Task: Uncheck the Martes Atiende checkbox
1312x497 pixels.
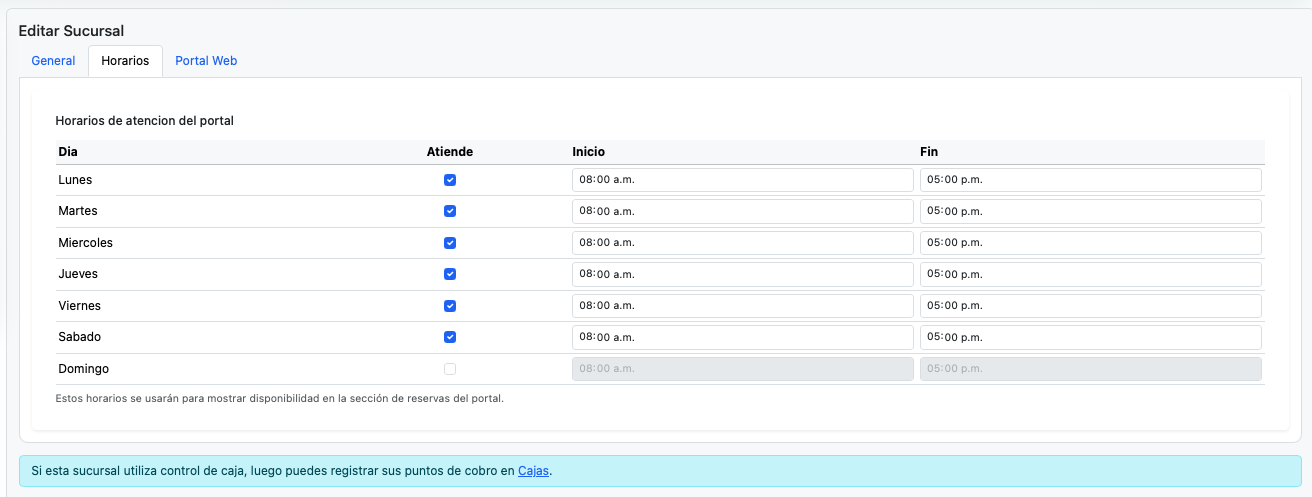Action: click(450, 211)
